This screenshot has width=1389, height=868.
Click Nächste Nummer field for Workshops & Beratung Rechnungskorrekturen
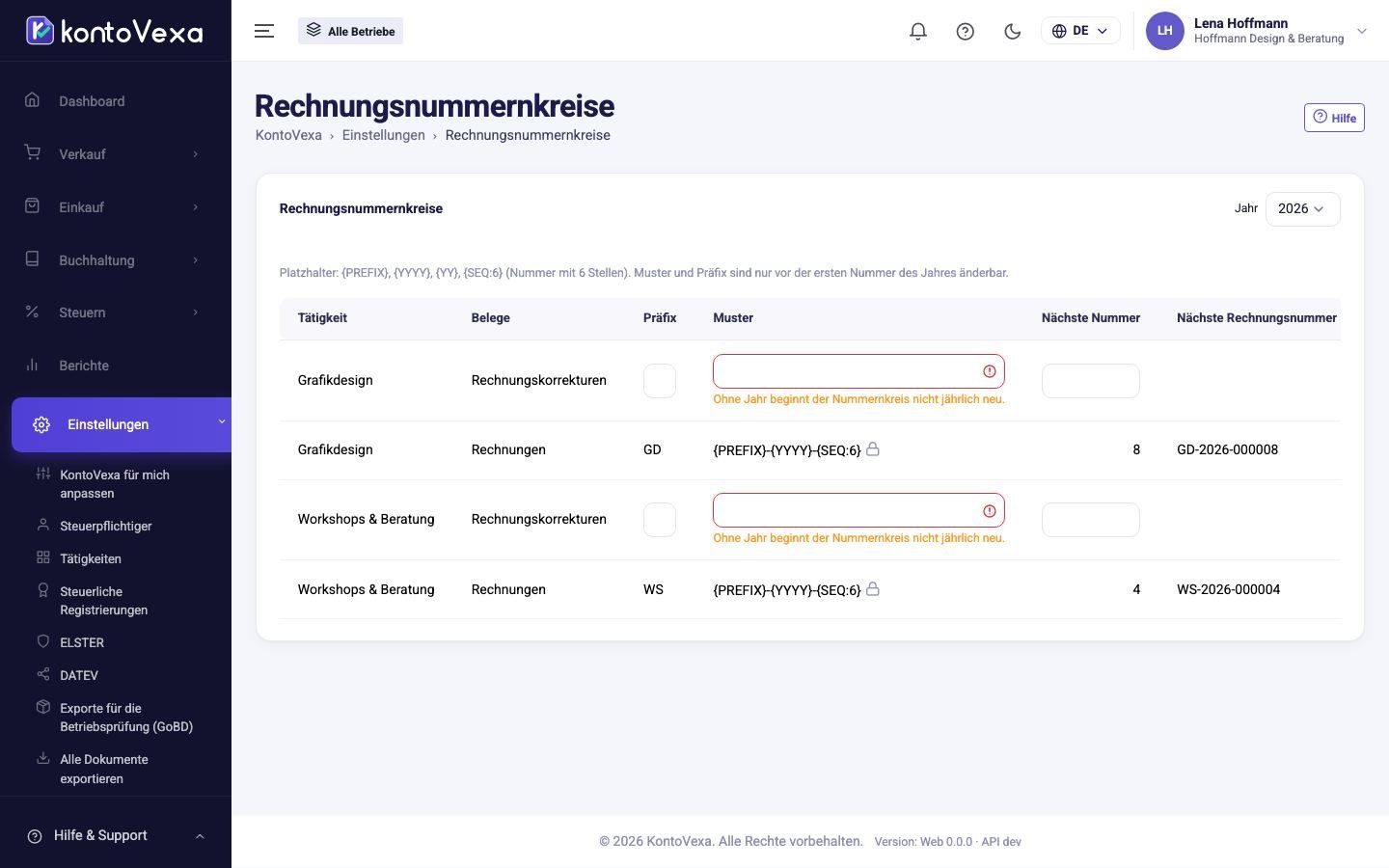point(1091,520)
